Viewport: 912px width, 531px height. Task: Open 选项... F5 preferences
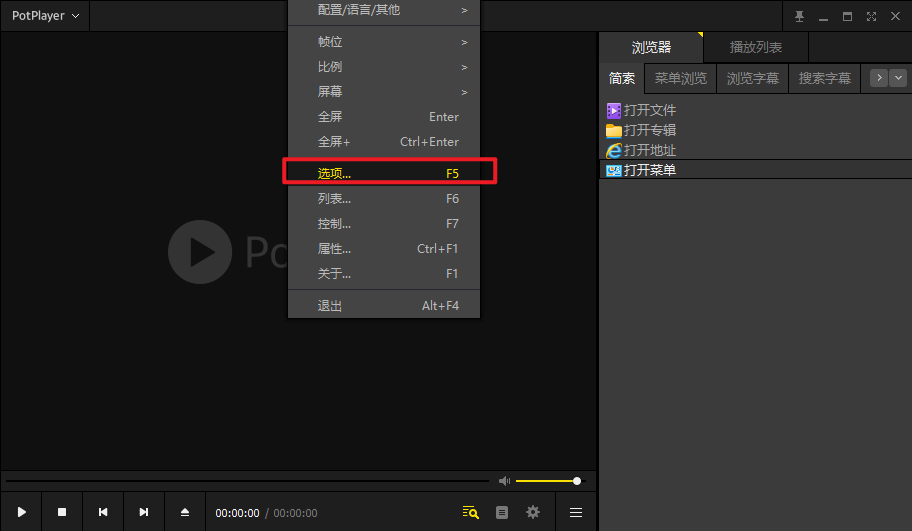click(x=384, y=173)
